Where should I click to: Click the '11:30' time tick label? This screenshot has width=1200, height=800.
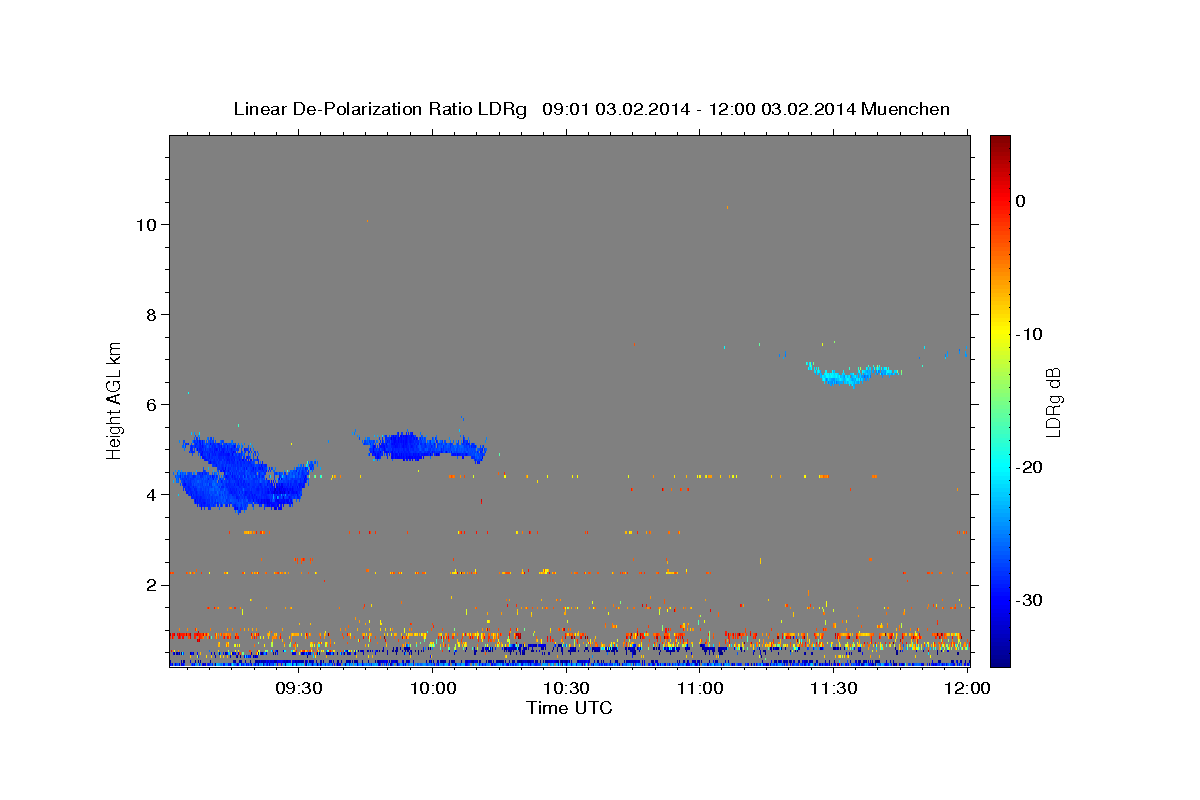(x=833, y=689)
